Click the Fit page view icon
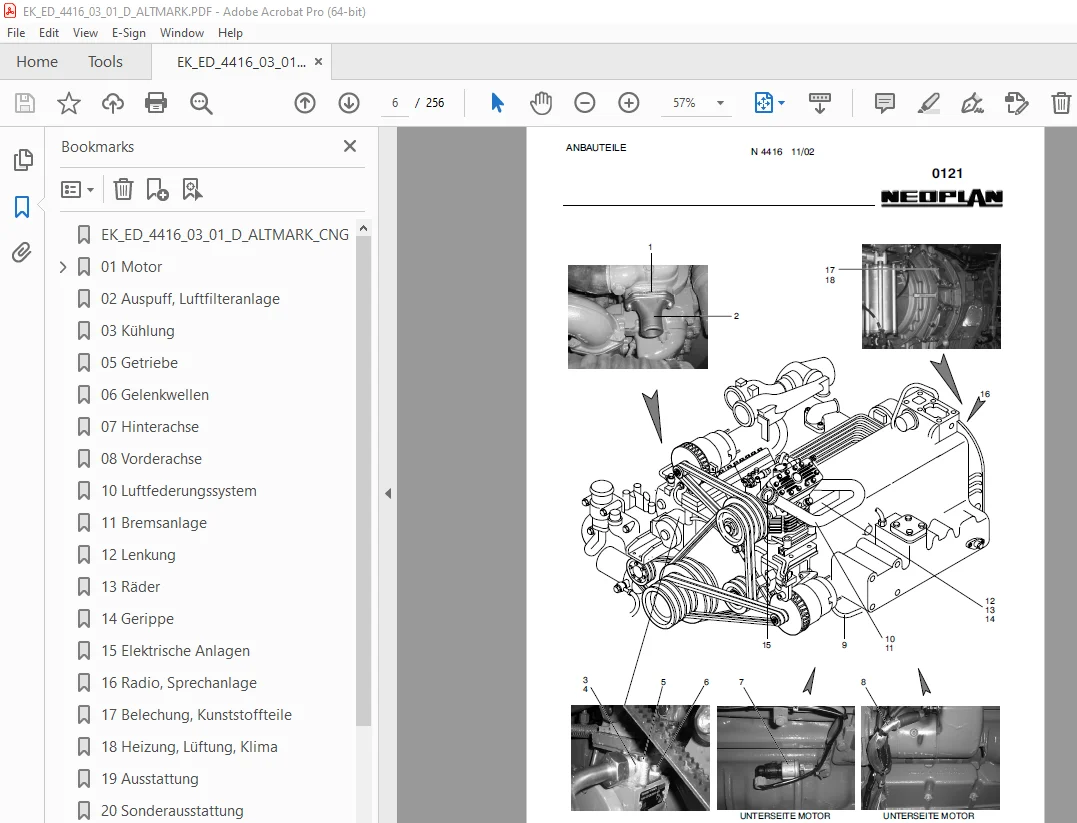 [763, 103]
